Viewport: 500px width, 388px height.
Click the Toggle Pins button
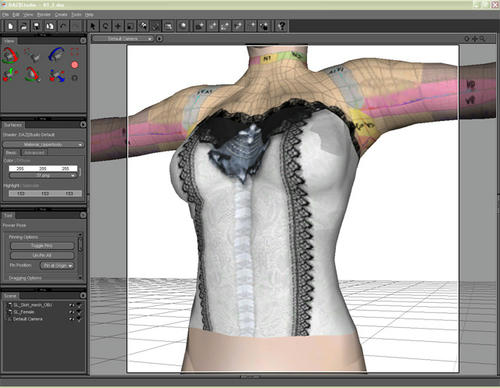42,246
